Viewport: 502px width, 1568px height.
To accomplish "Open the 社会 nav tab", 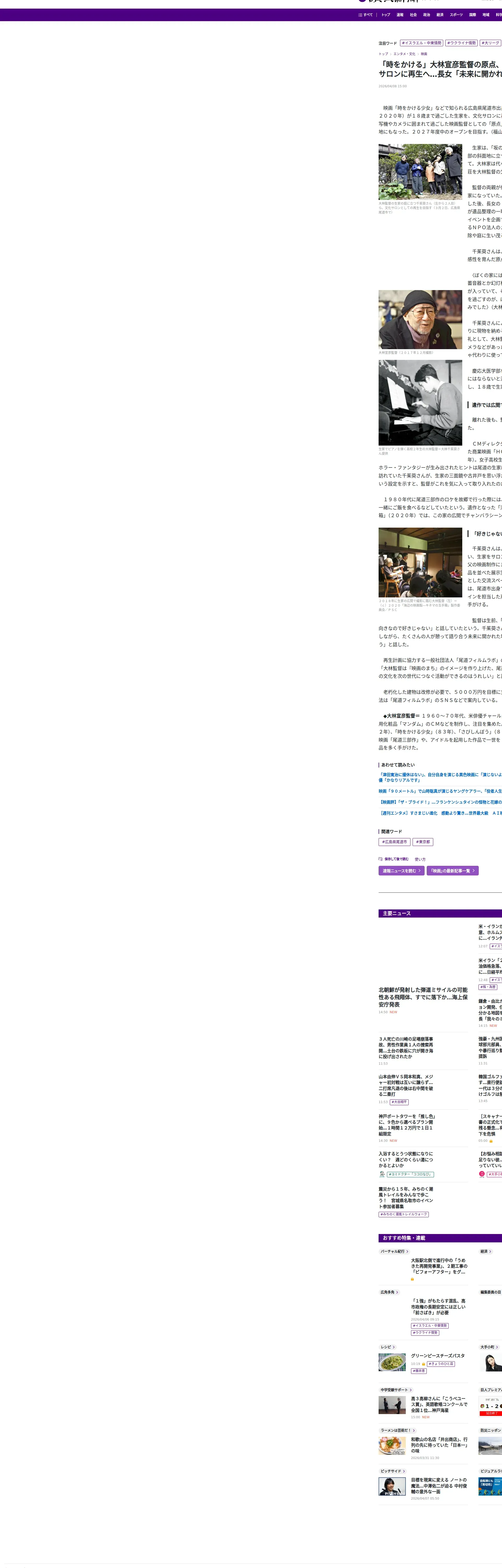I will coord(413,15).
